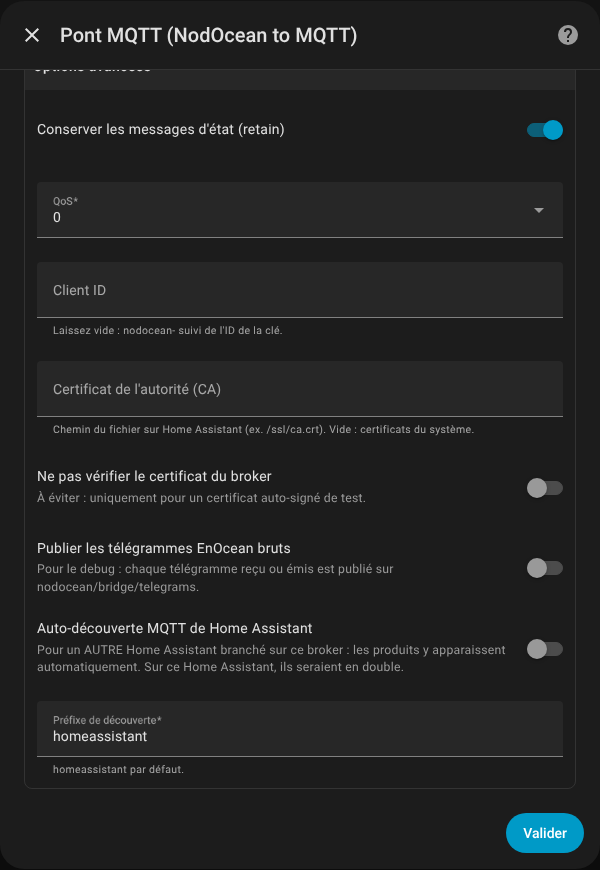Click the Préfixe de découverte field

coord(300,729)
